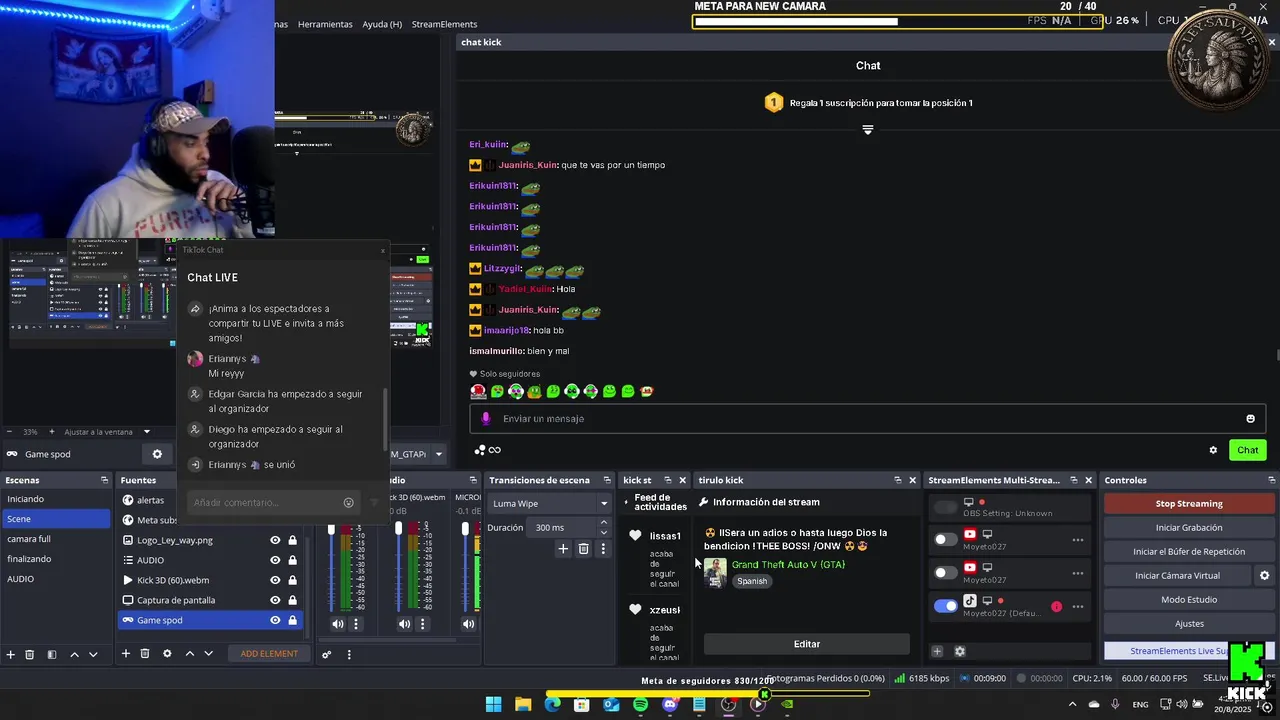Hide Captura de pantalla source

pos(275,600)
